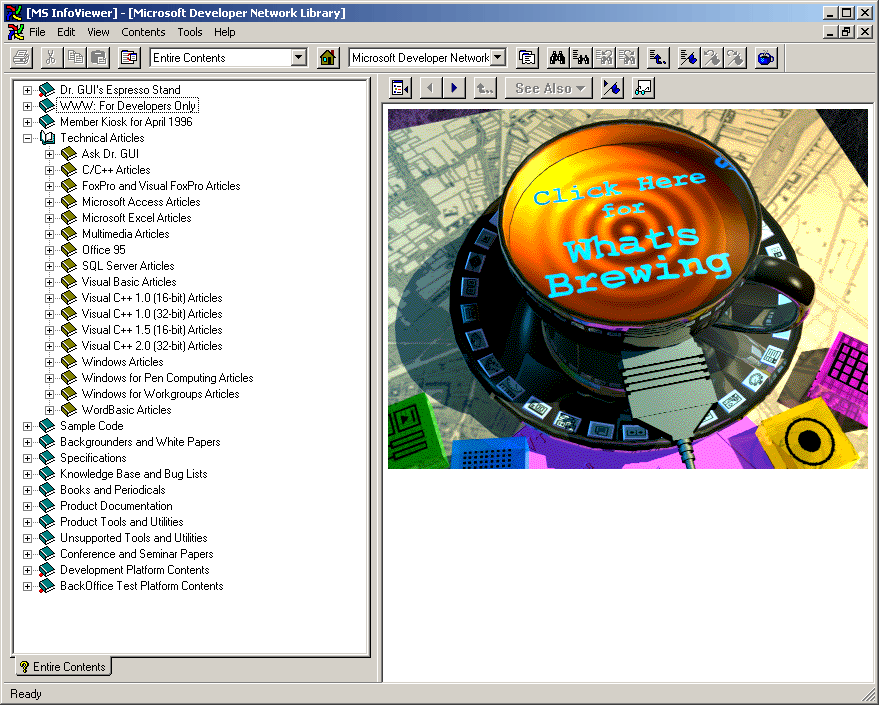This screenshot has width=879, height=705.
Task: Open the Tools menu
Action: [190, 32]
